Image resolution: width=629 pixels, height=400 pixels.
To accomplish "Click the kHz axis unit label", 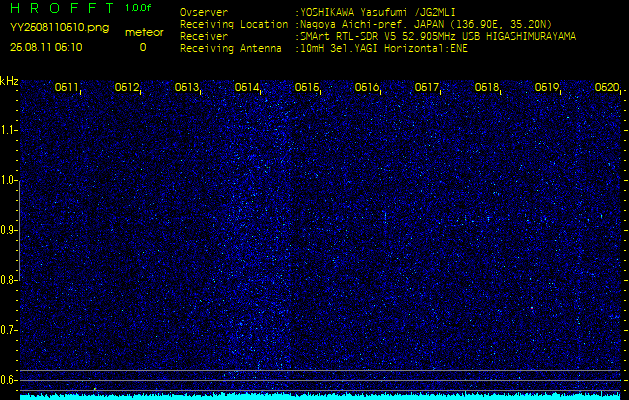I will coord(9,81).
